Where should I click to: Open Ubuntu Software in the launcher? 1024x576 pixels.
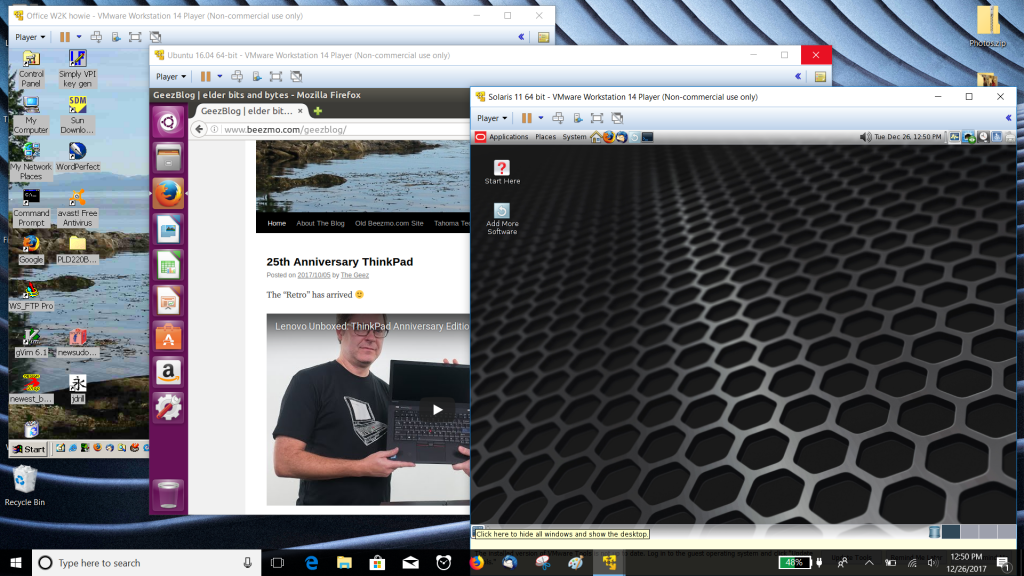168,336
